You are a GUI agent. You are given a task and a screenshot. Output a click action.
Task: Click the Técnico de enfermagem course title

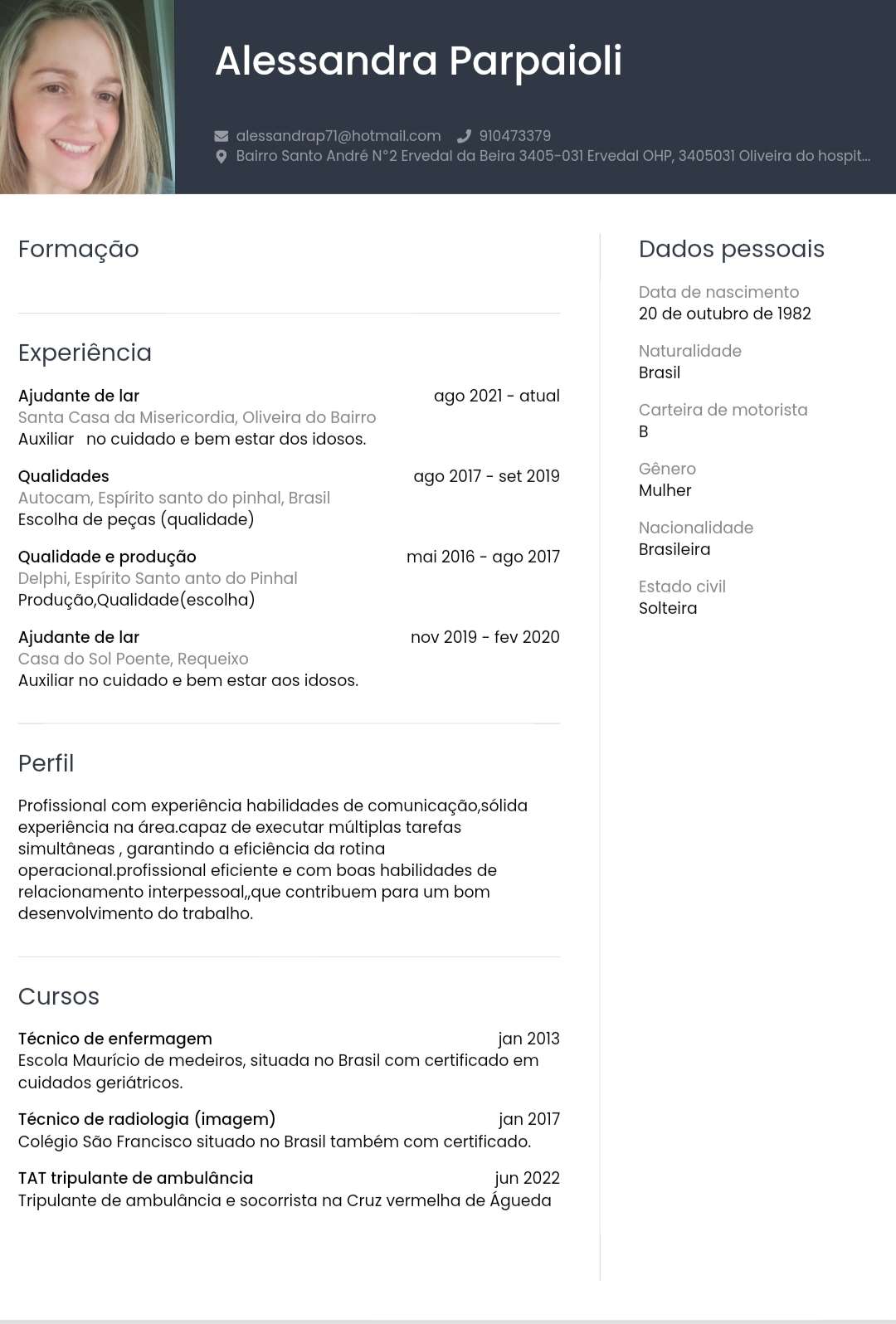(115, 1039)
